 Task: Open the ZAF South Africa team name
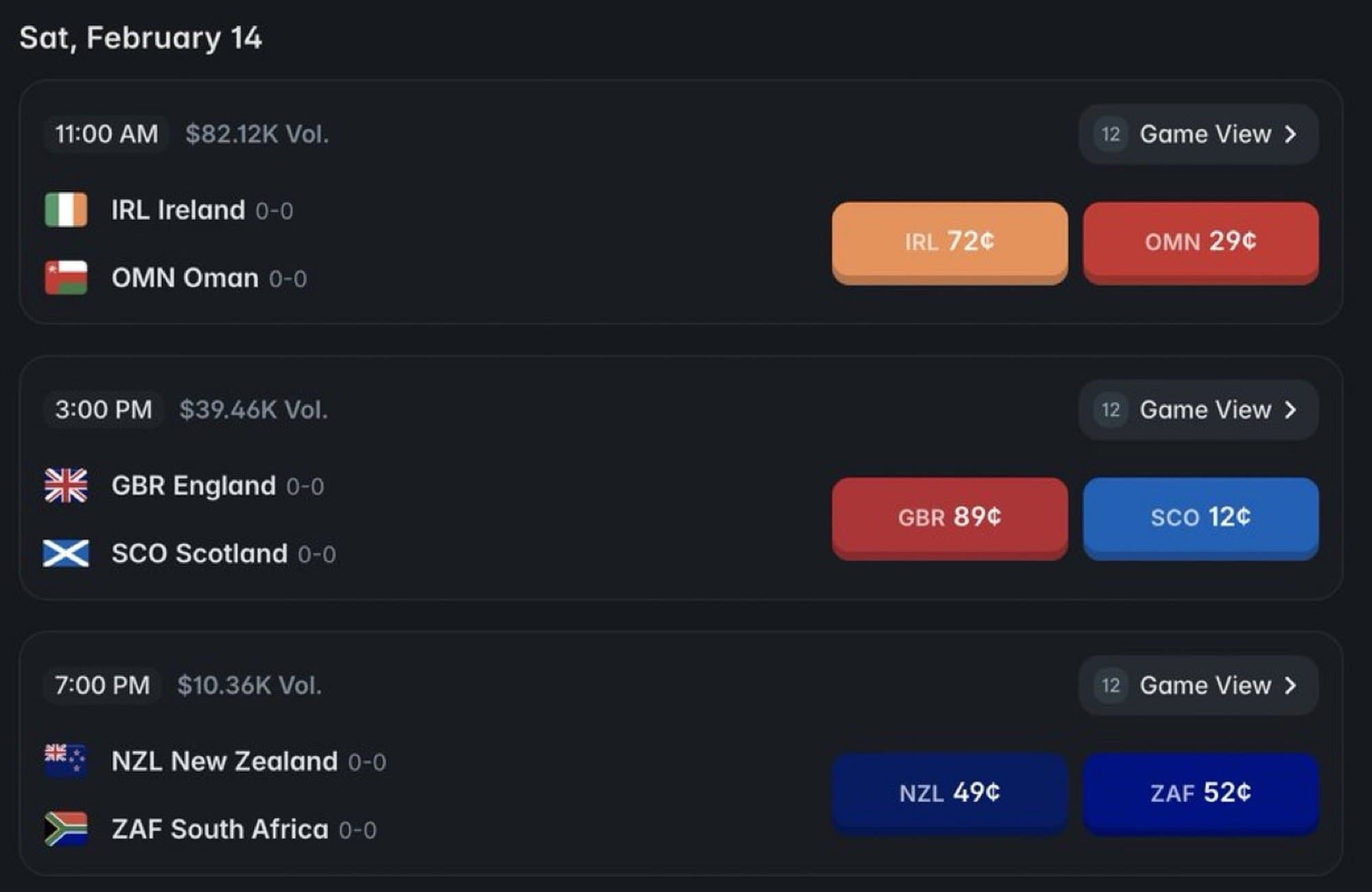coord(220,829)
